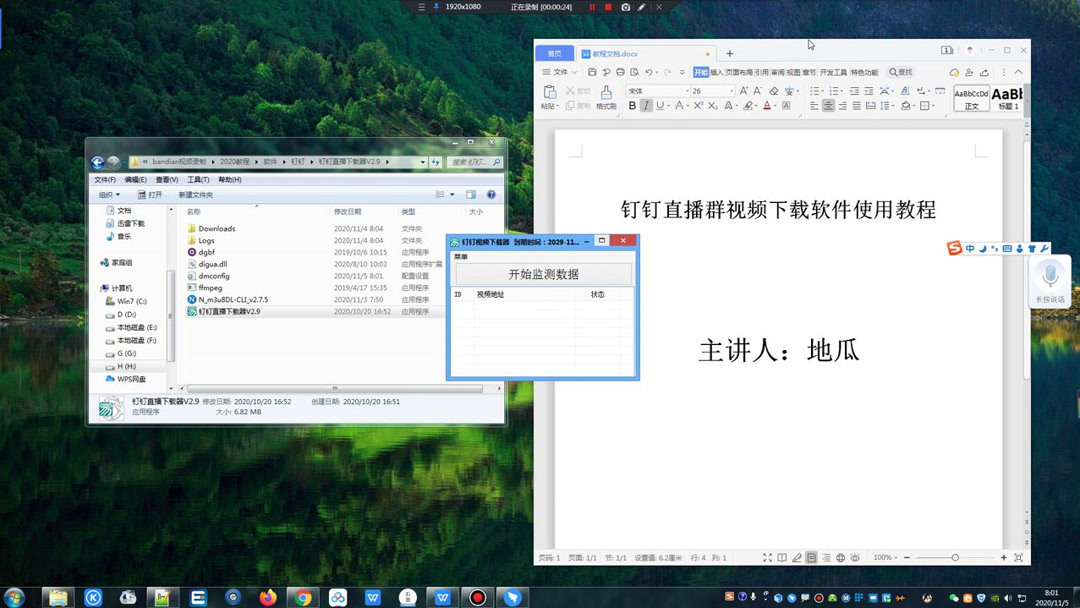The image size is (1080, 608).
Task: Toggle underline formatting
Action: click(660, 104)
